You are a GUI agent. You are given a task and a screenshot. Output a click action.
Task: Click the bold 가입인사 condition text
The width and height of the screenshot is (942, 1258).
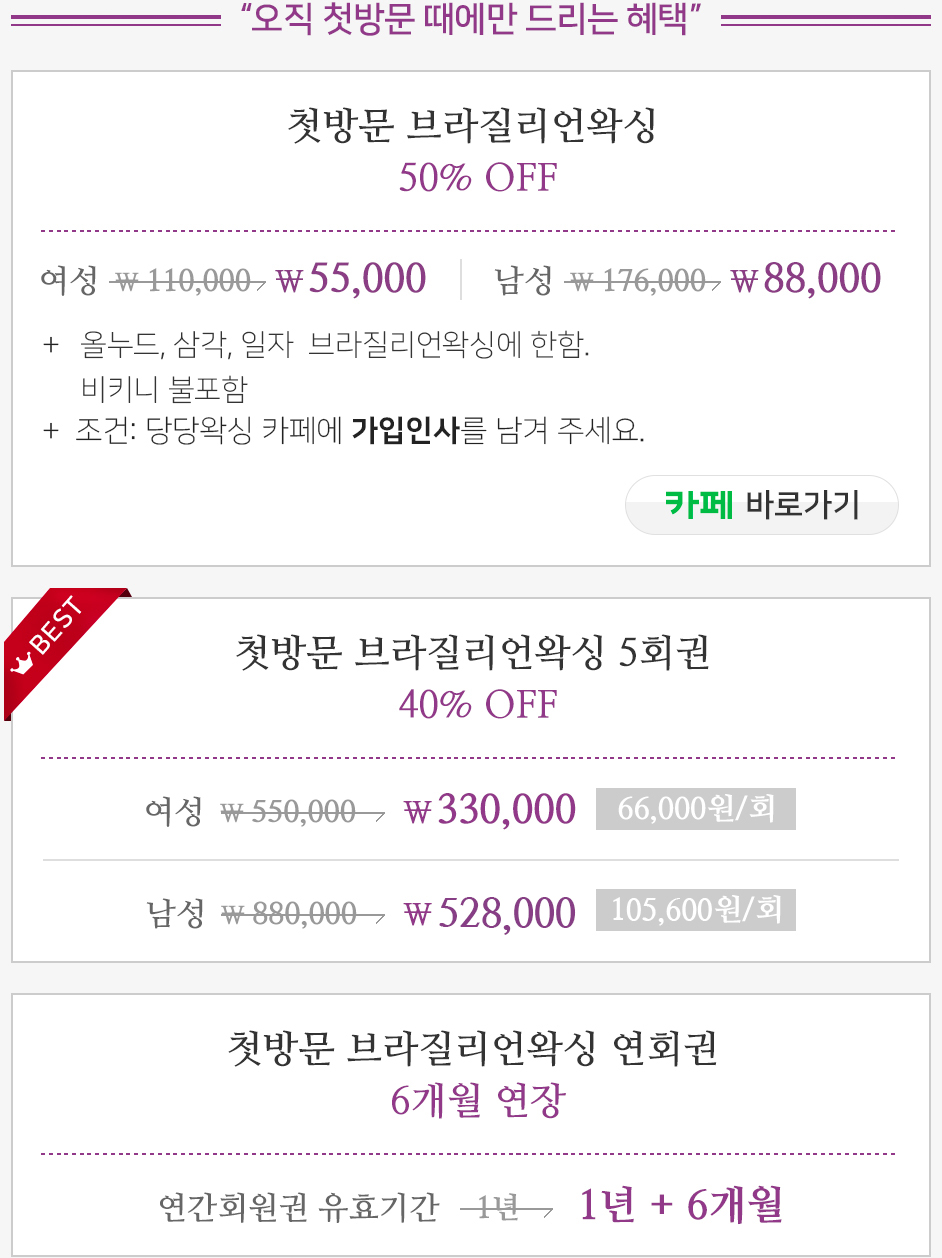[406, 432]
